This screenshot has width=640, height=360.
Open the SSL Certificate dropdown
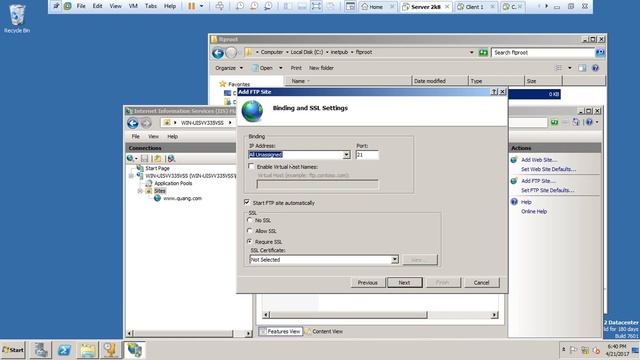(x=395, y=260)
